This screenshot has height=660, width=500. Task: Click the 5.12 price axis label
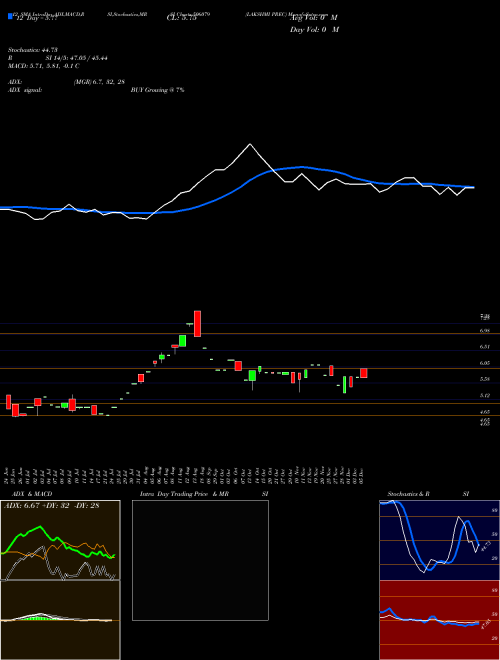484,395
